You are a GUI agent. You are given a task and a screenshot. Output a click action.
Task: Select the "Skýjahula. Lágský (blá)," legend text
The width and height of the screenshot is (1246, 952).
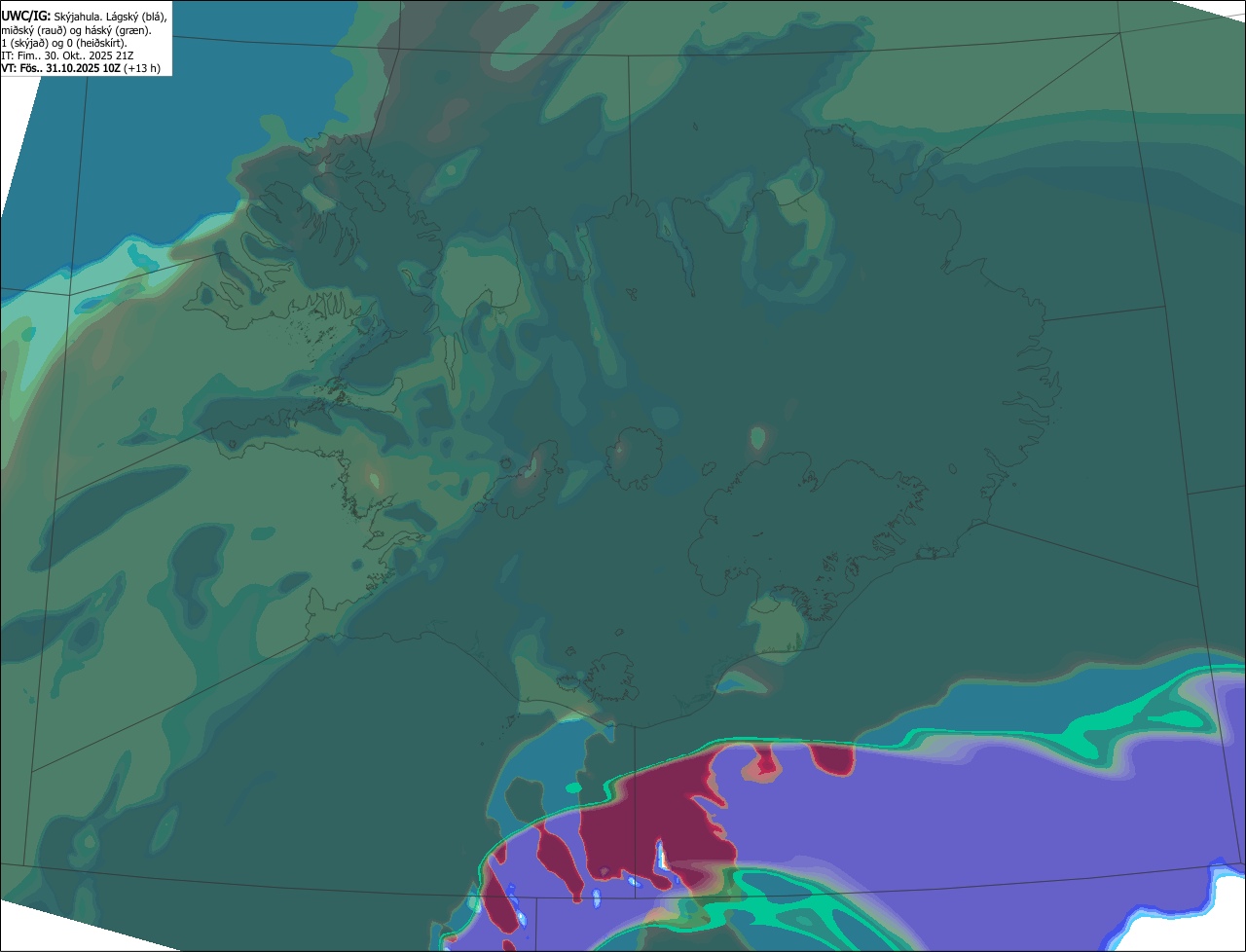pos(110,18)
